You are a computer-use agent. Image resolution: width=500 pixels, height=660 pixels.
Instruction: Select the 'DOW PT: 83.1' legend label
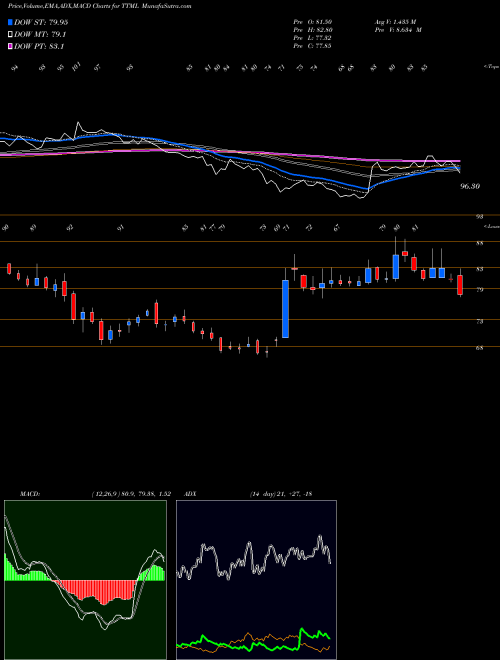point(39,47)
